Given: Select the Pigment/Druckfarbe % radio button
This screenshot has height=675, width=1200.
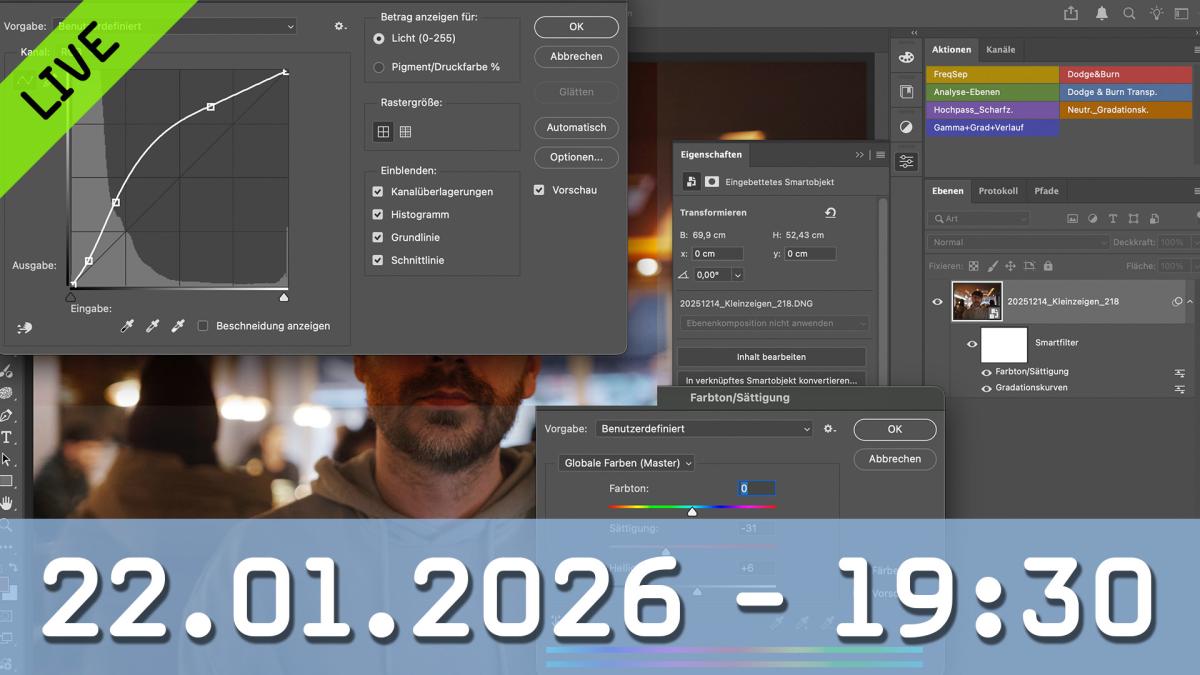Looking at the screenshot, I should (379, 67).
